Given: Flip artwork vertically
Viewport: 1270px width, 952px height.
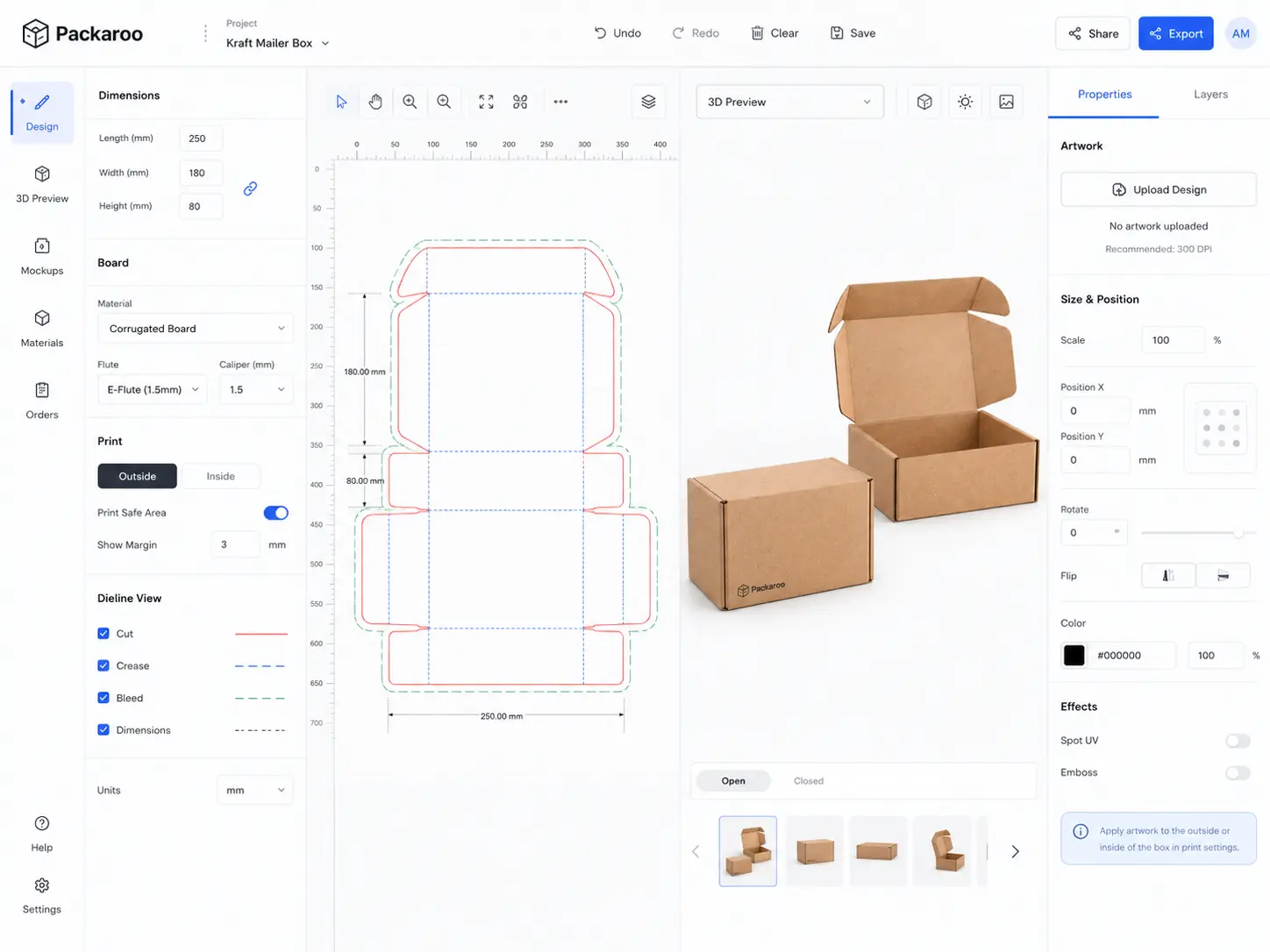Looking at the screenshot, I should click(x=1223, y=575).
